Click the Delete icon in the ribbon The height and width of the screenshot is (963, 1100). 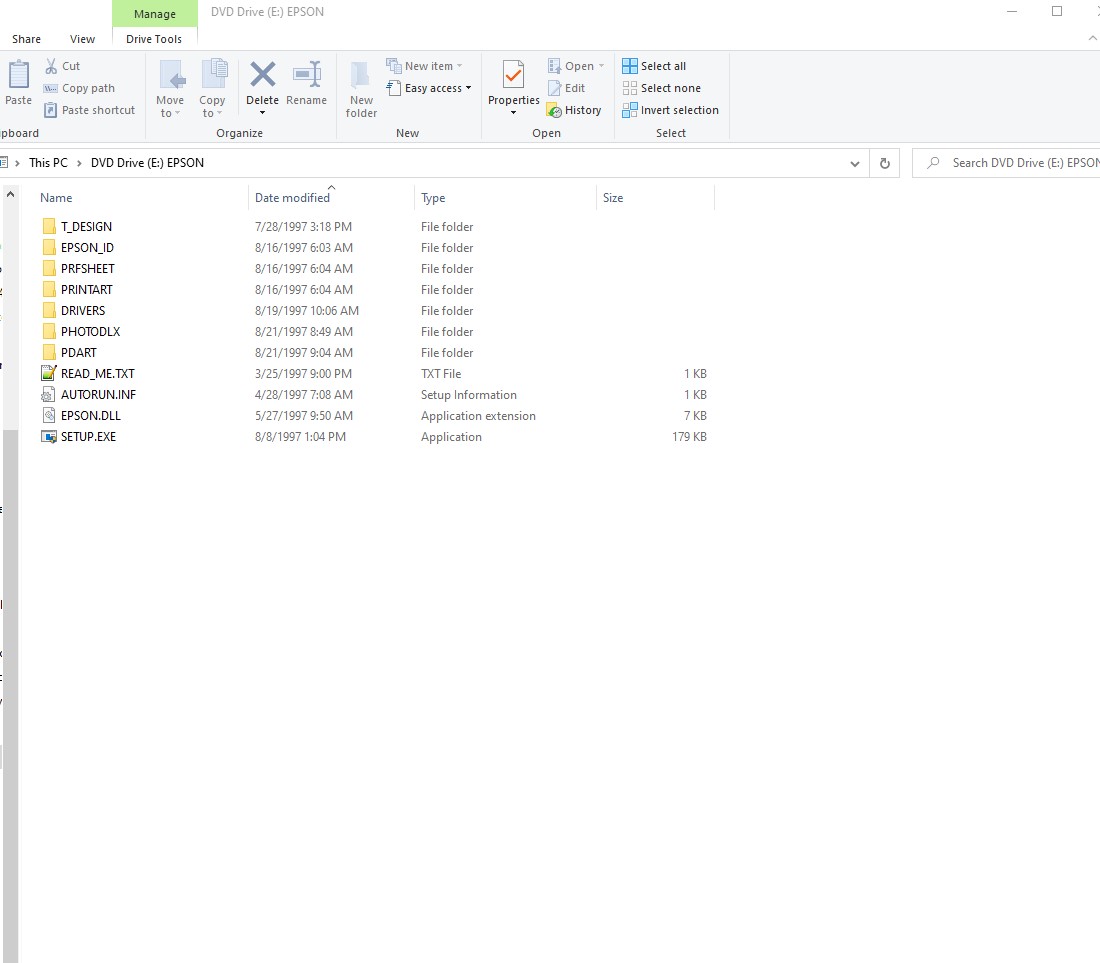(262, 76)
